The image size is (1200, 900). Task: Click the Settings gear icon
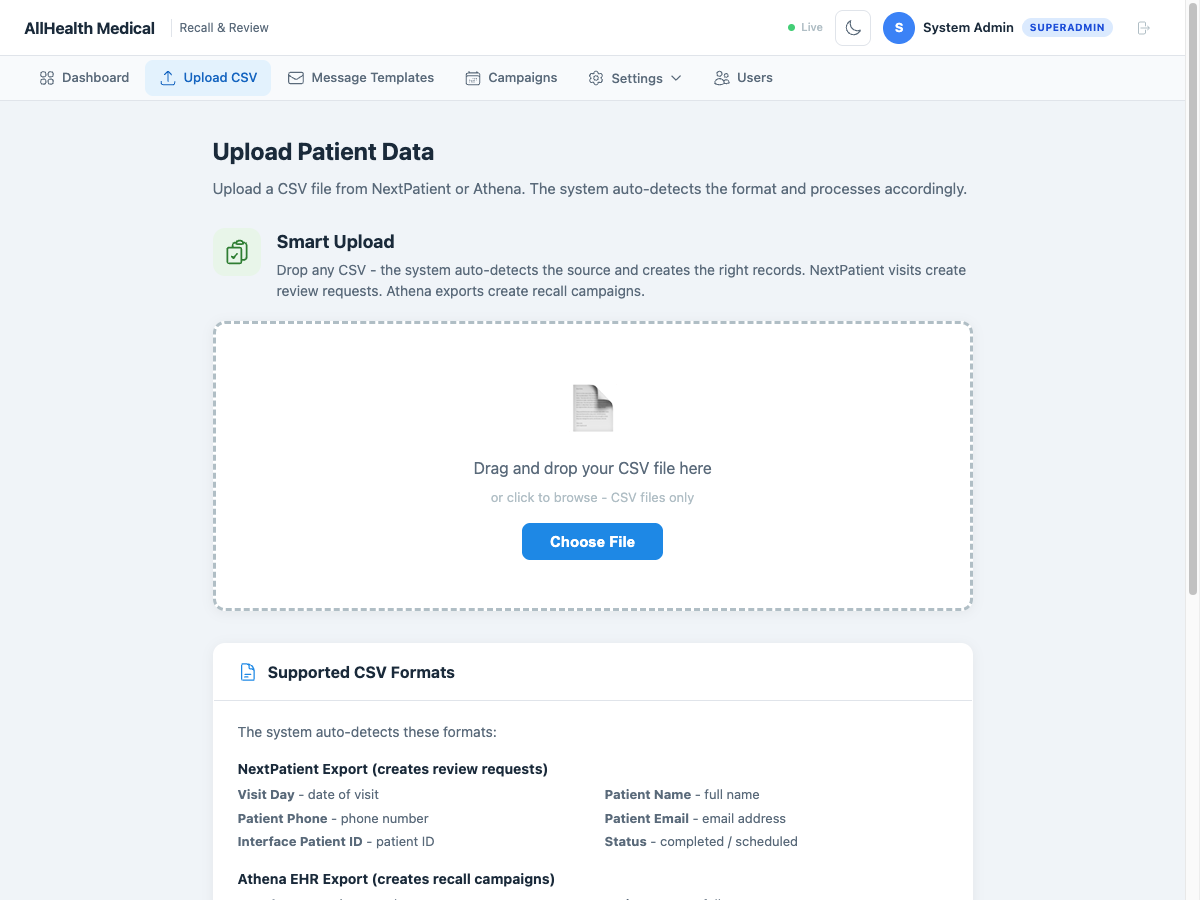(x=596, y=77)
